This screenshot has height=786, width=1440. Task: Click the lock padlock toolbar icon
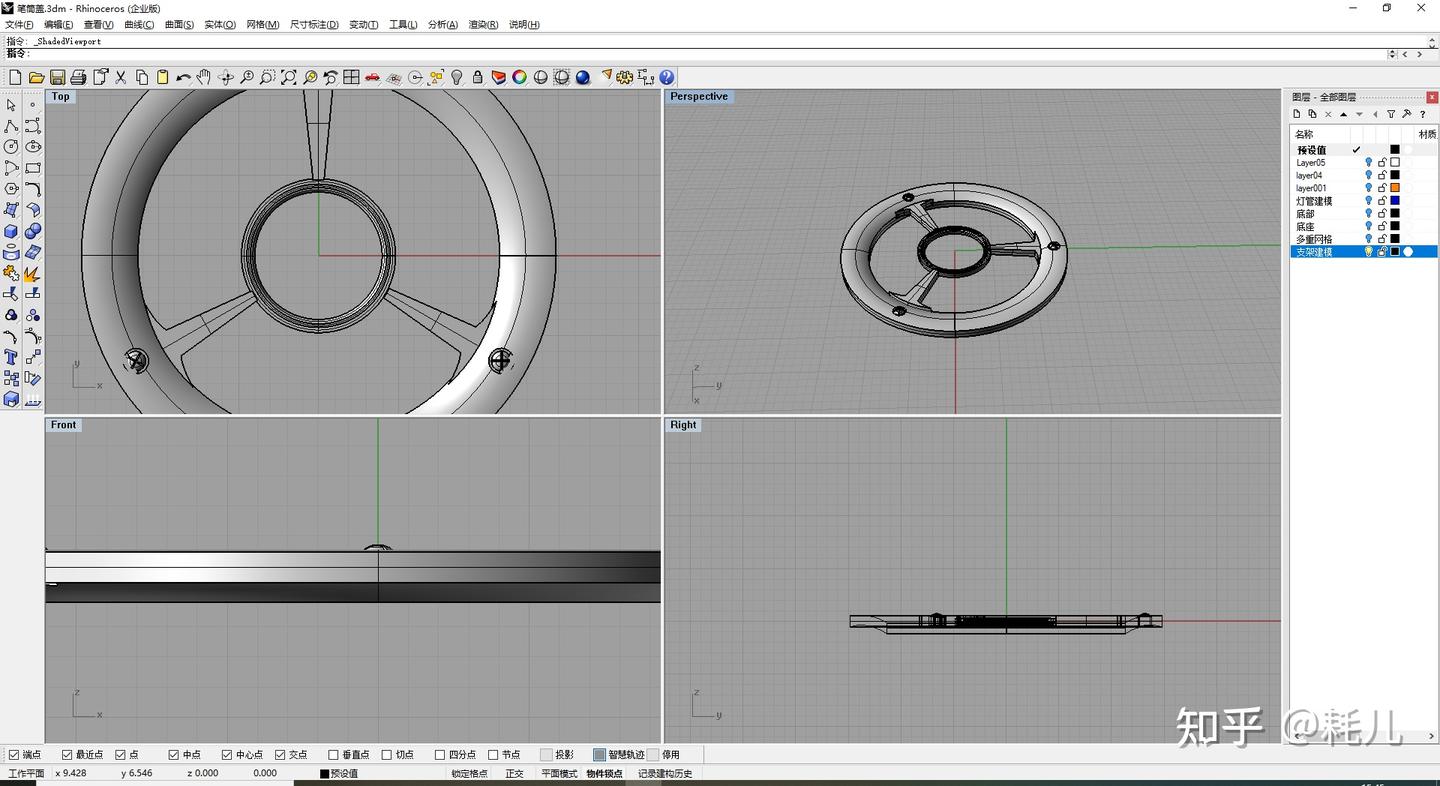478,77
